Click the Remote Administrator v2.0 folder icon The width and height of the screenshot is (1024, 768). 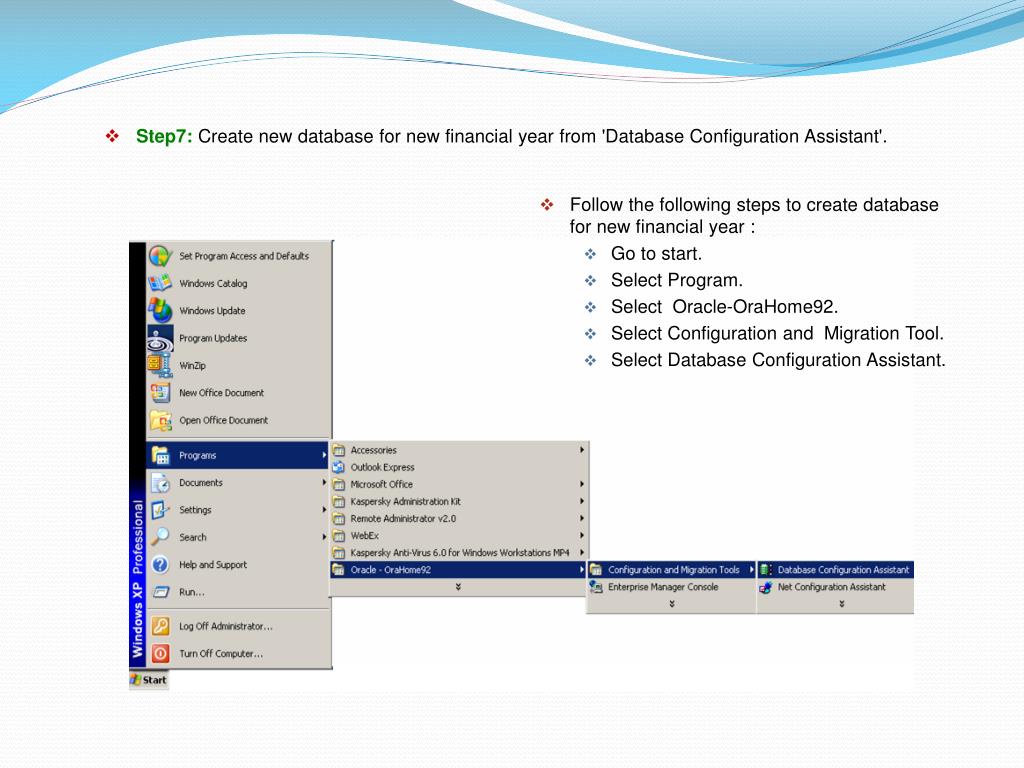(338, 518)
